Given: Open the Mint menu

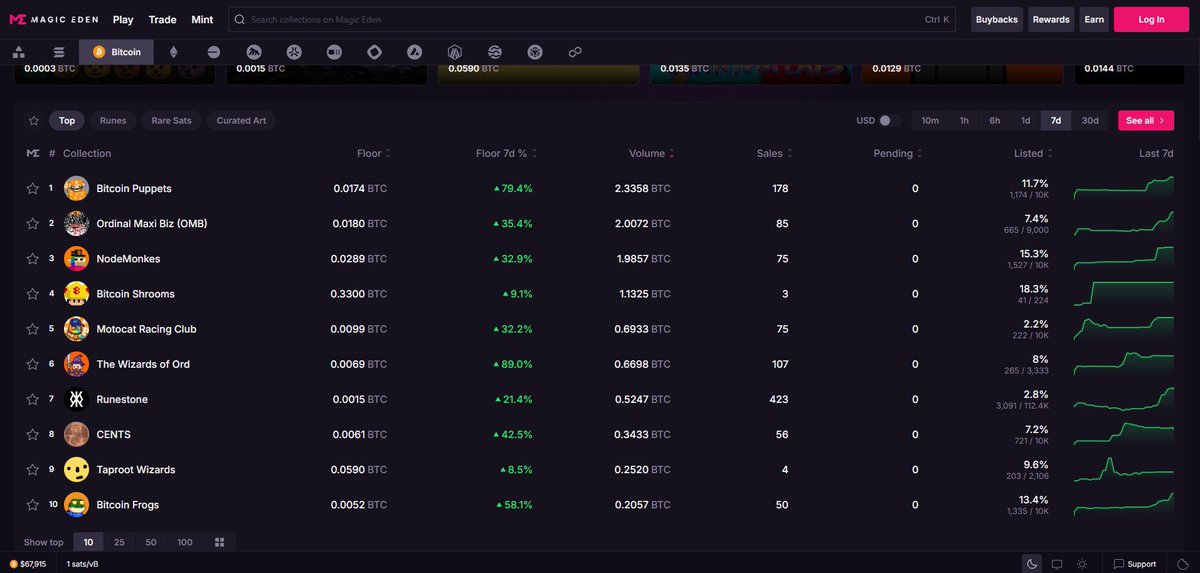Looking at the screenshot, I should pos(202,19).
